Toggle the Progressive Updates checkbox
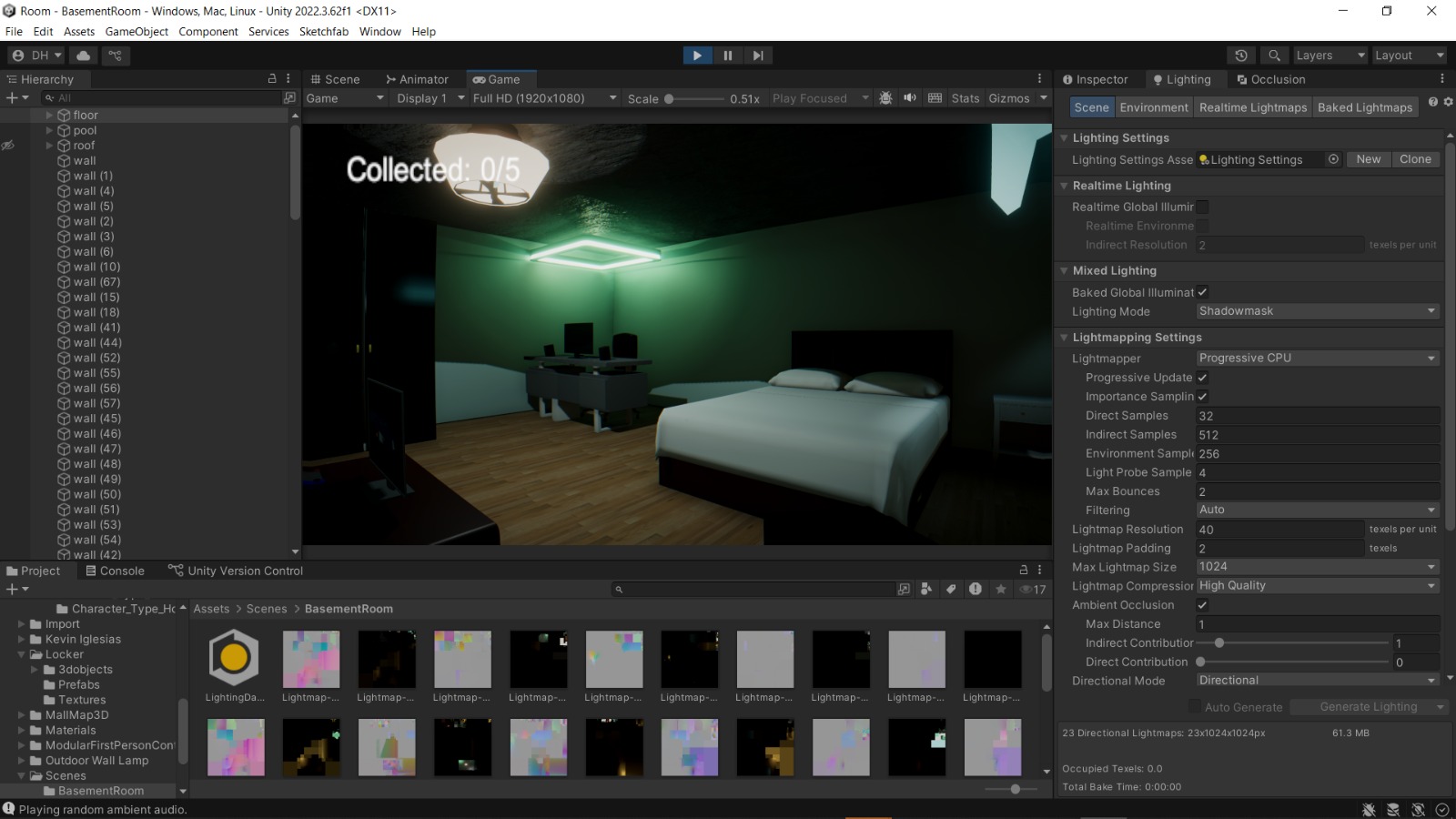This screenshot has width=1456, height=819. click(x=1202, y=377)
